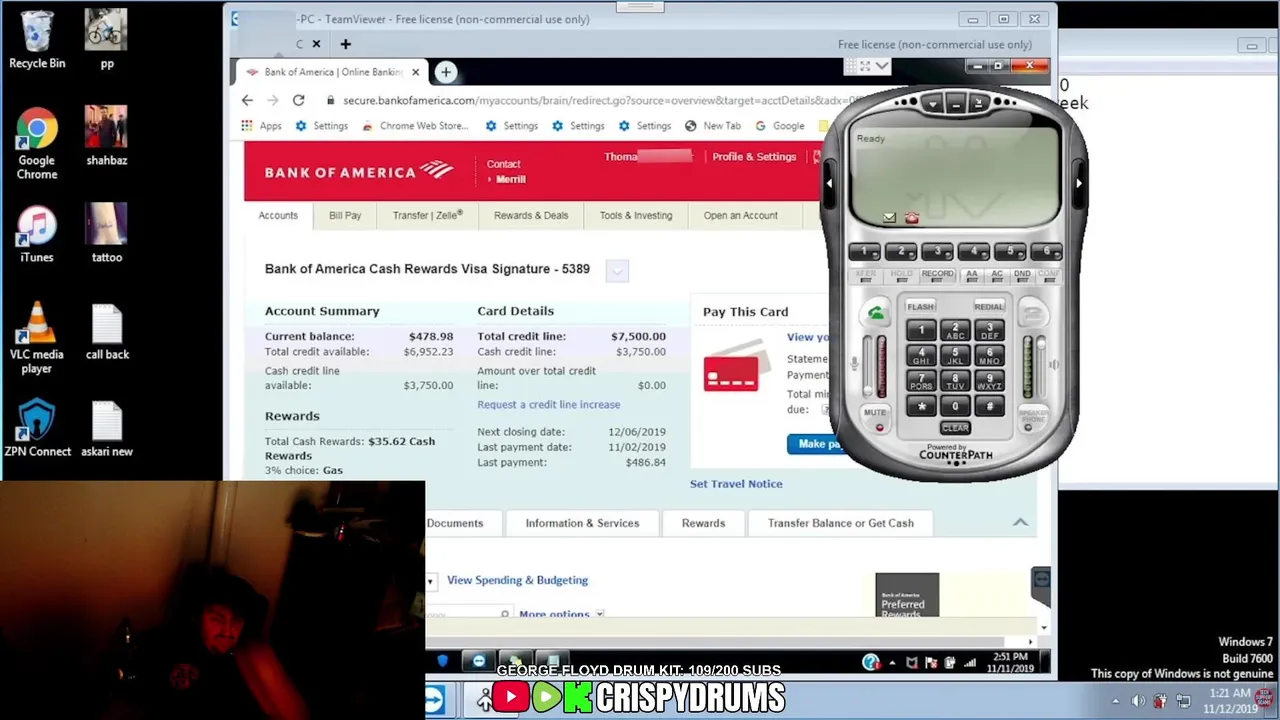Open Recycle Bin on desktop
Image resolution: width=1280 pixels, height=720 pixels.
pyautogui.click(x=37, y=40)
